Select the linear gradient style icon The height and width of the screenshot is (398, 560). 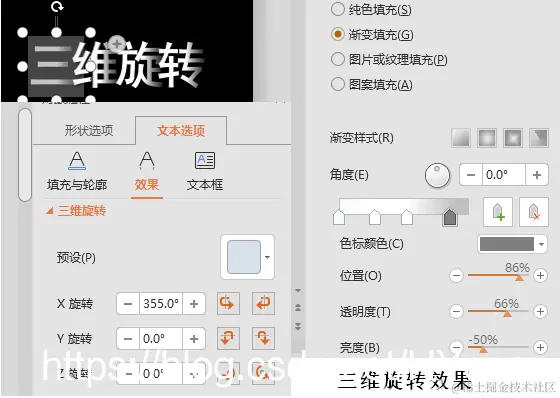[x=461, y=138]
